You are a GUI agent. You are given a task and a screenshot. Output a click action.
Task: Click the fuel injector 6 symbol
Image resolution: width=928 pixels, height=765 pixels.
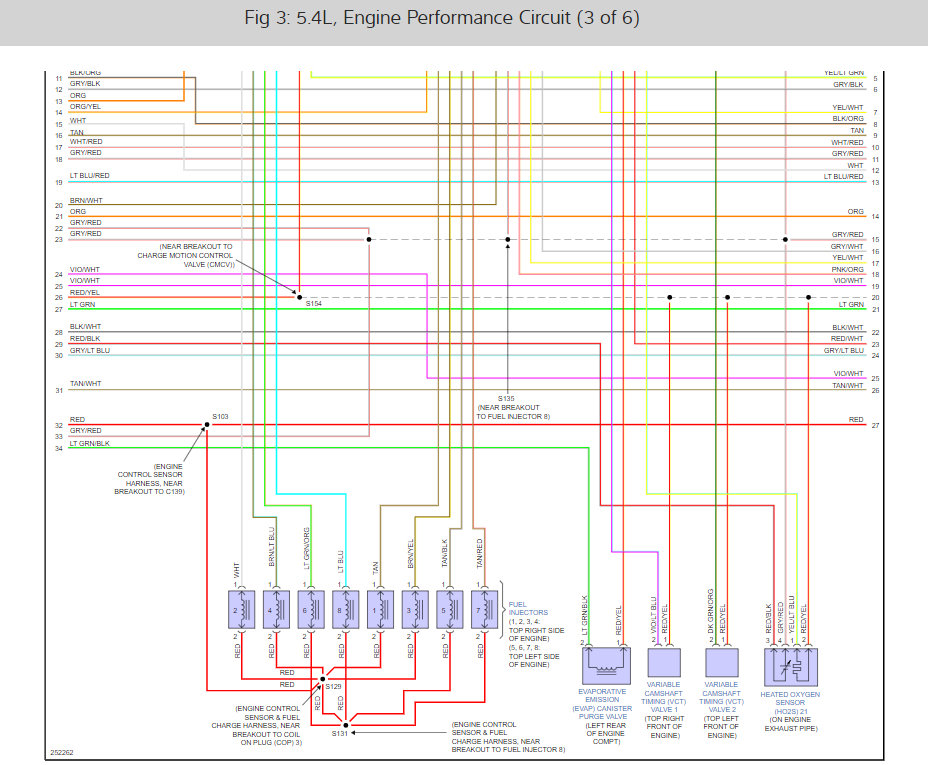pyautogui.click(x=311, y=609)
